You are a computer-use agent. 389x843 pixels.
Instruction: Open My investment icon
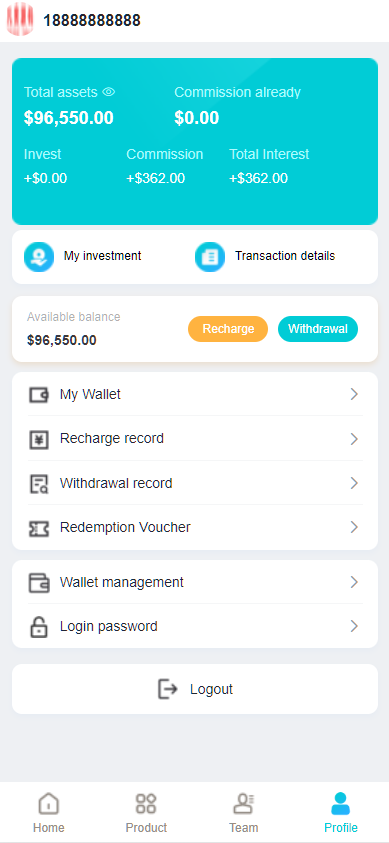[39, 256]
